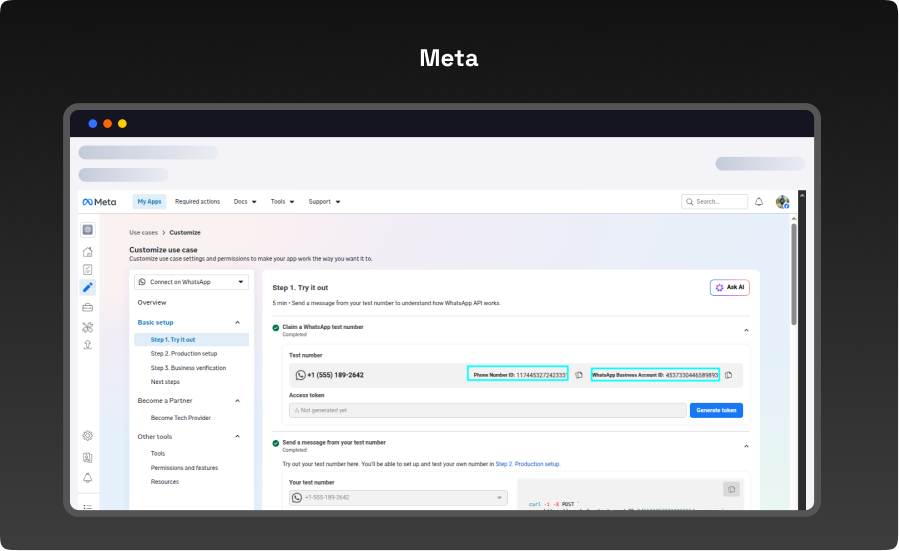
Task: Open the Your test number dropdown
Action: tap(398, 498)
